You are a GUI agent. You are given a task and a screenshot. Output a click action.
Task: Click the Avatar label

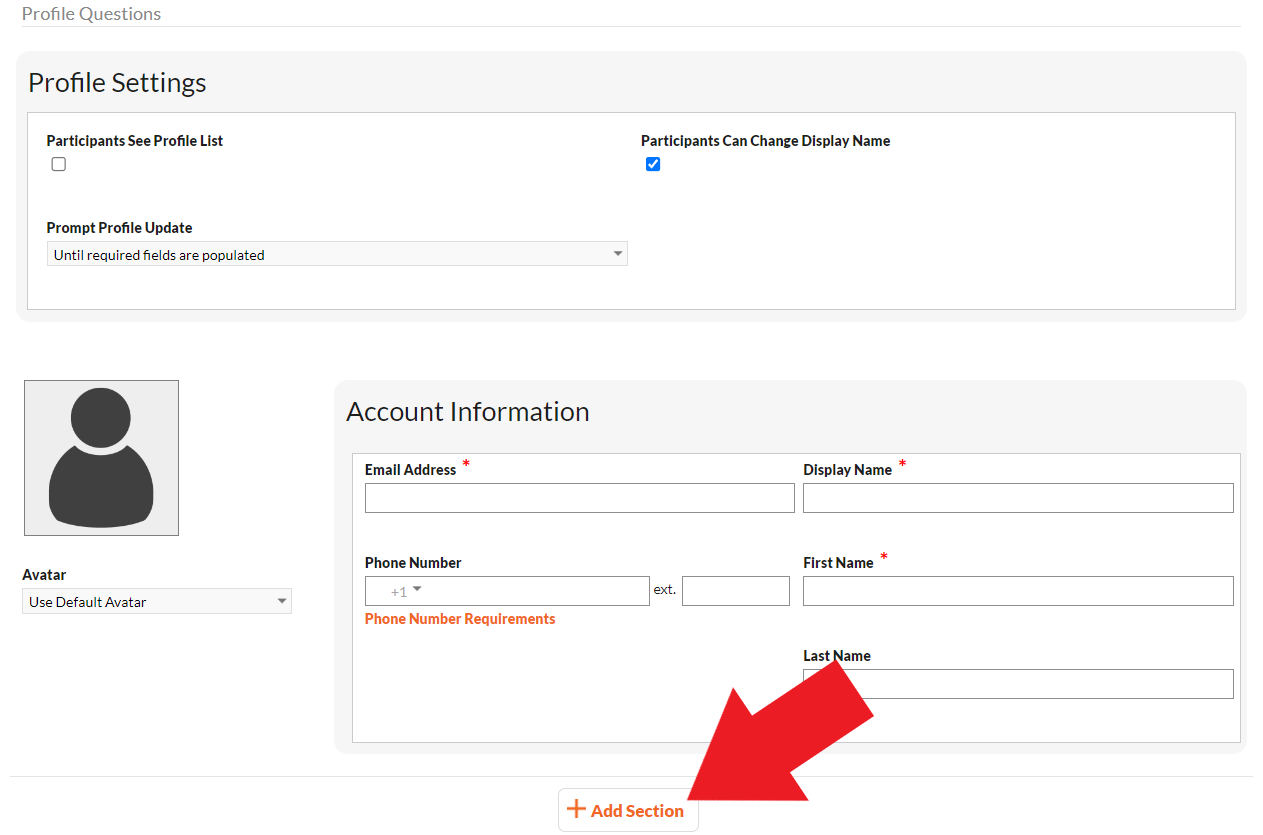point(44,575)
